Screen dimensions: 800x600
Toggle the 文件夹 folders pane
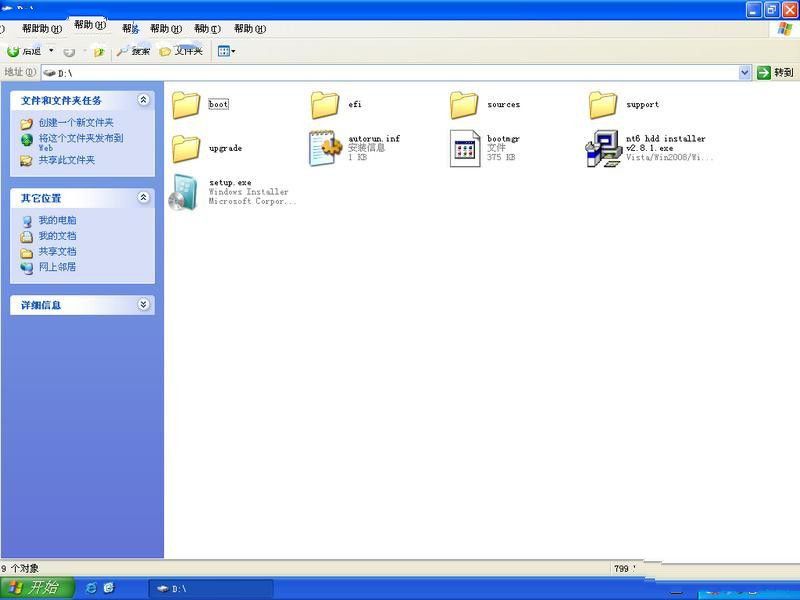coord(184,50)
